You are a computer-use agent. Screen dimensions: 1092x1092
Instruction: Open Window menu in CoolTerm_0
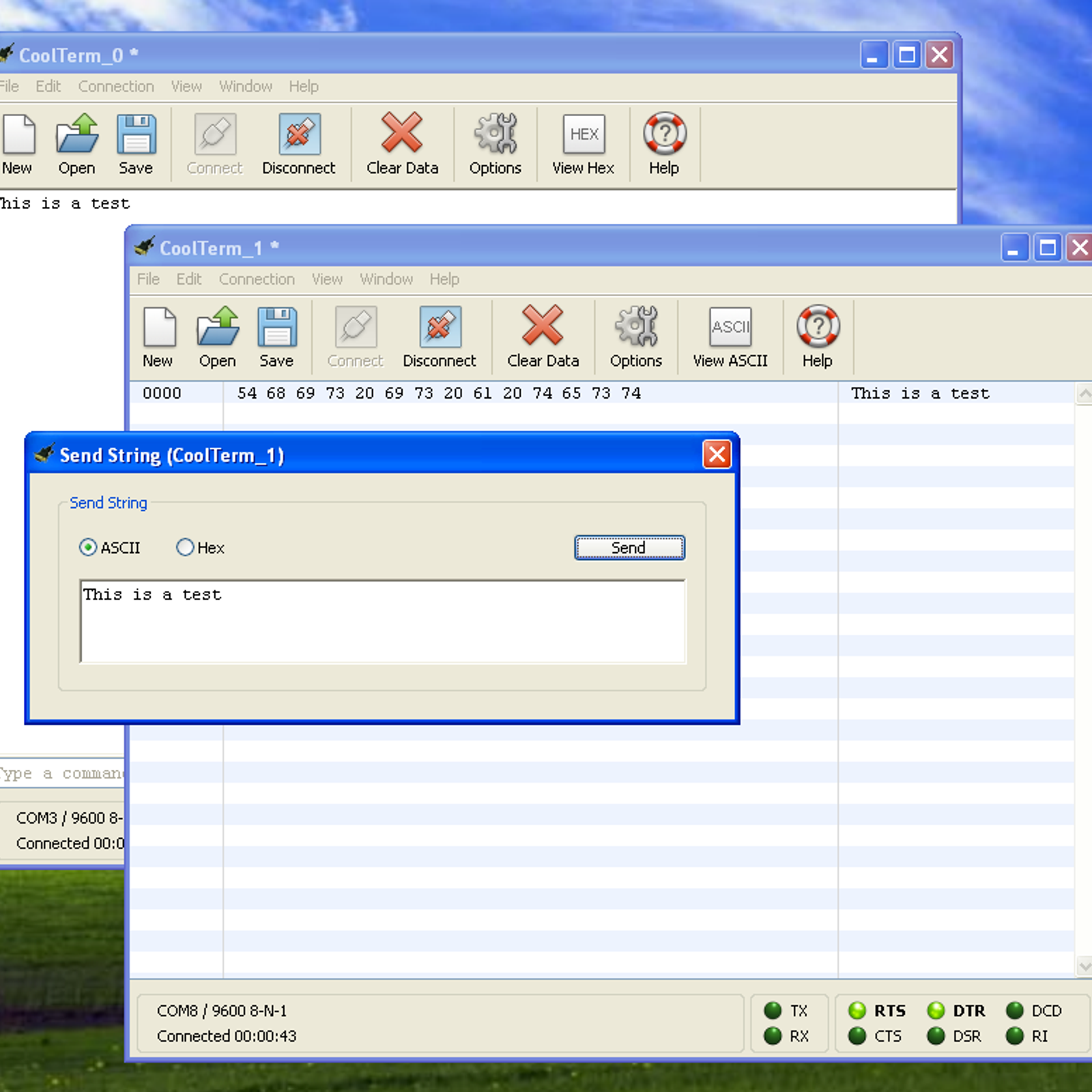[246, 87]
